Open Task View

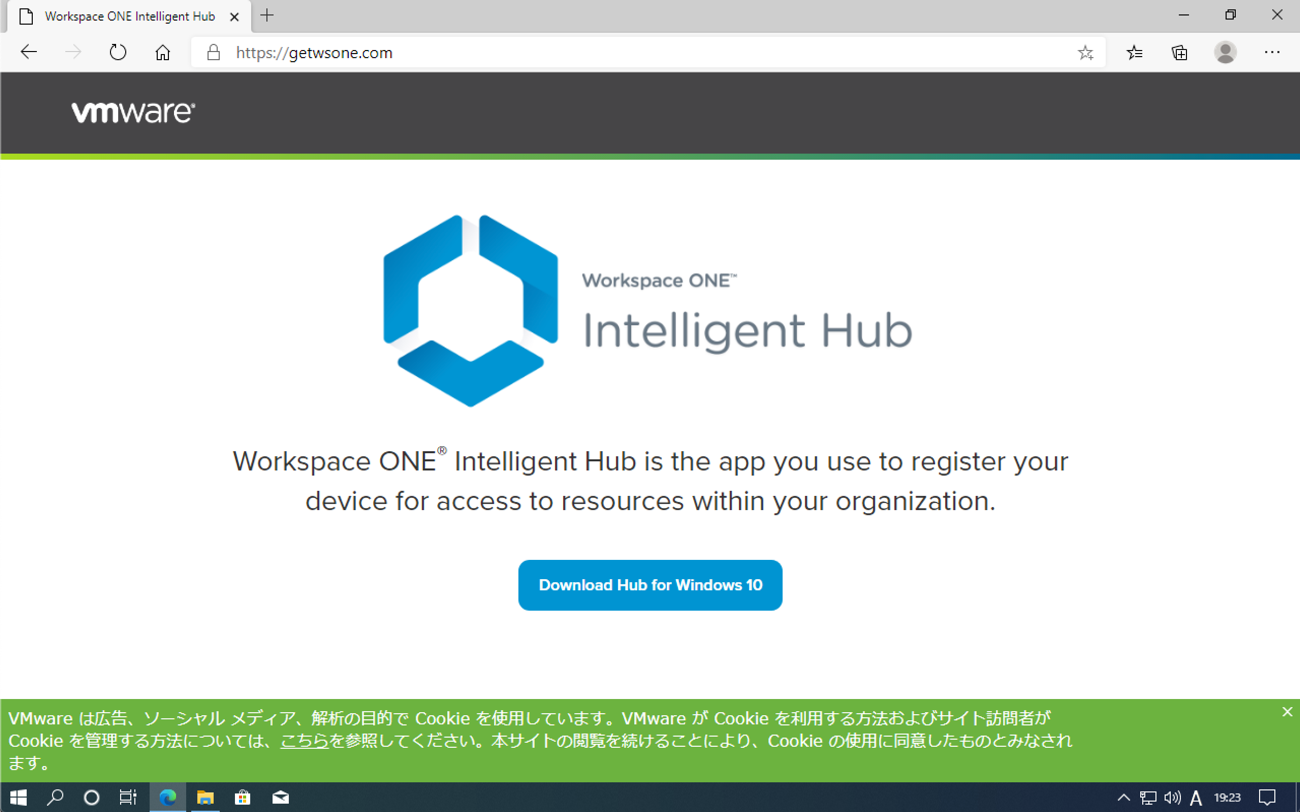click(x=128, y=797)
